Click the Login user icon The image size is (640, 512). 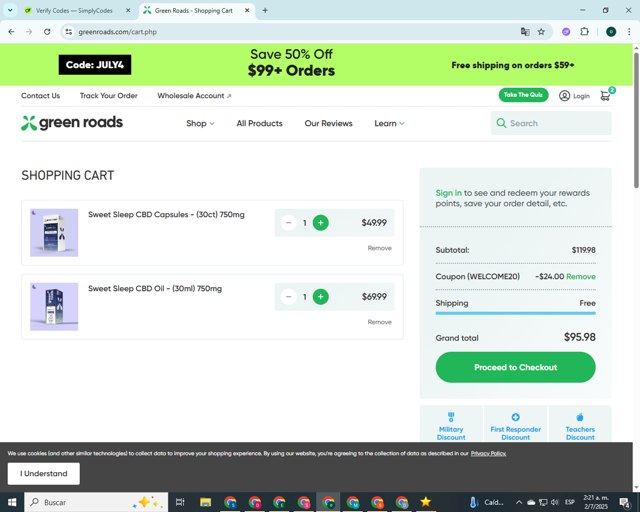point(564,96)
